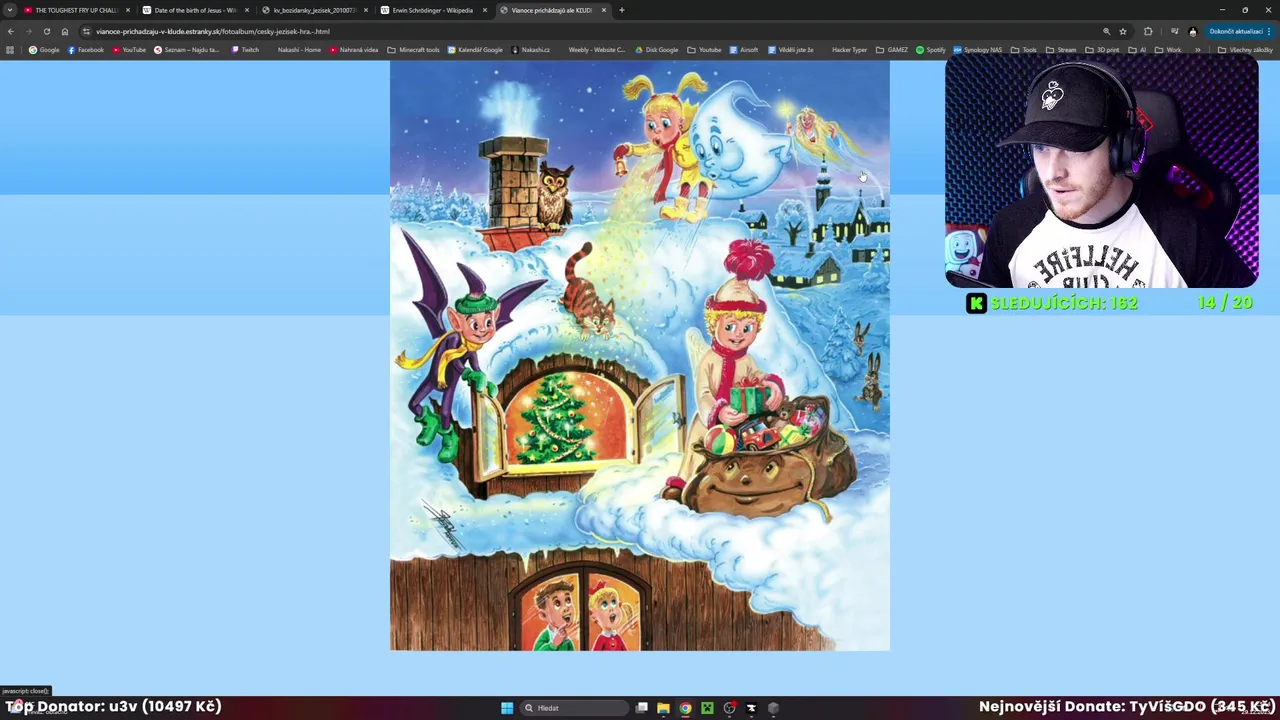The height and width of the screenshot is (720, 1280).
Task: Switch to THE TOUGHEST FRY UP CHALL tab
Action: (76, 10)
